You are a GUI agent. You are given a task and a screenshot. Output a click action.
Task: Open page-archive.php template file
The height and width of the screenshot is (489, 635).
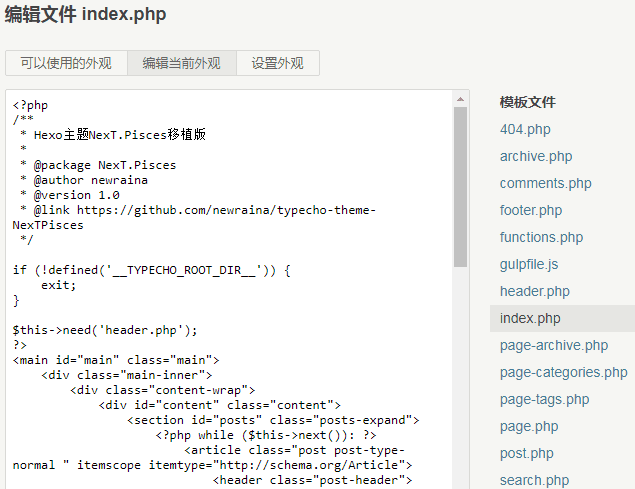click(x=553, y=345)
